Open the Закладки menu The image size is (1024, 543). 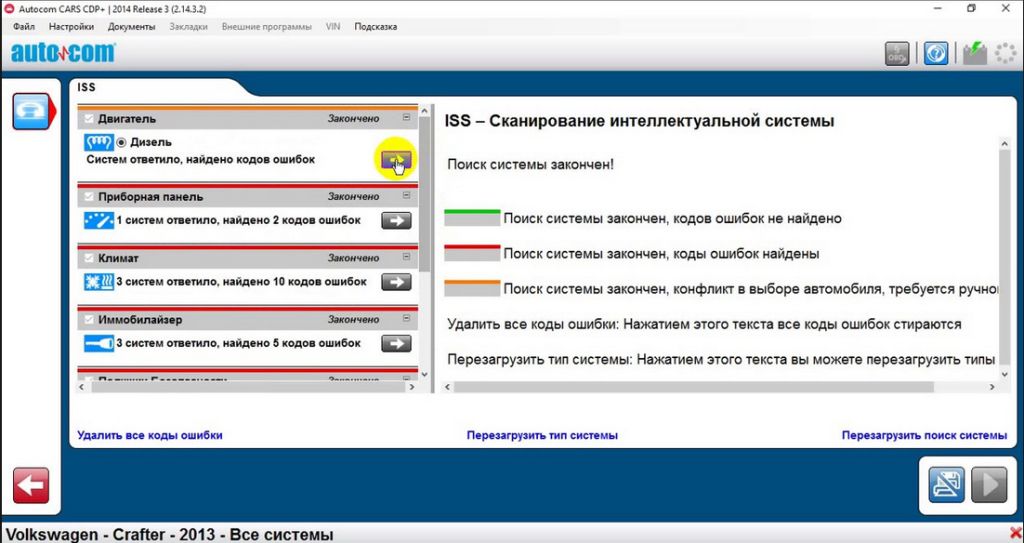188,27
